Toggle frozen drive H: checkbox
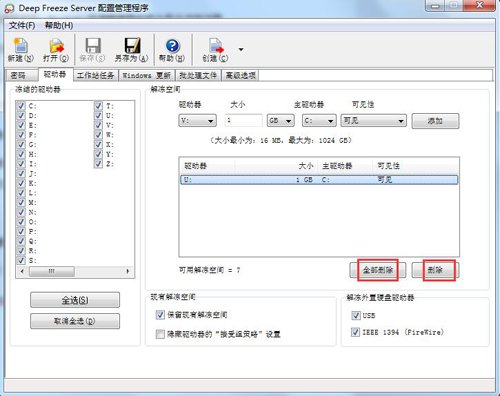The width and height of the screenshot is (500, 396). point(21,154)
